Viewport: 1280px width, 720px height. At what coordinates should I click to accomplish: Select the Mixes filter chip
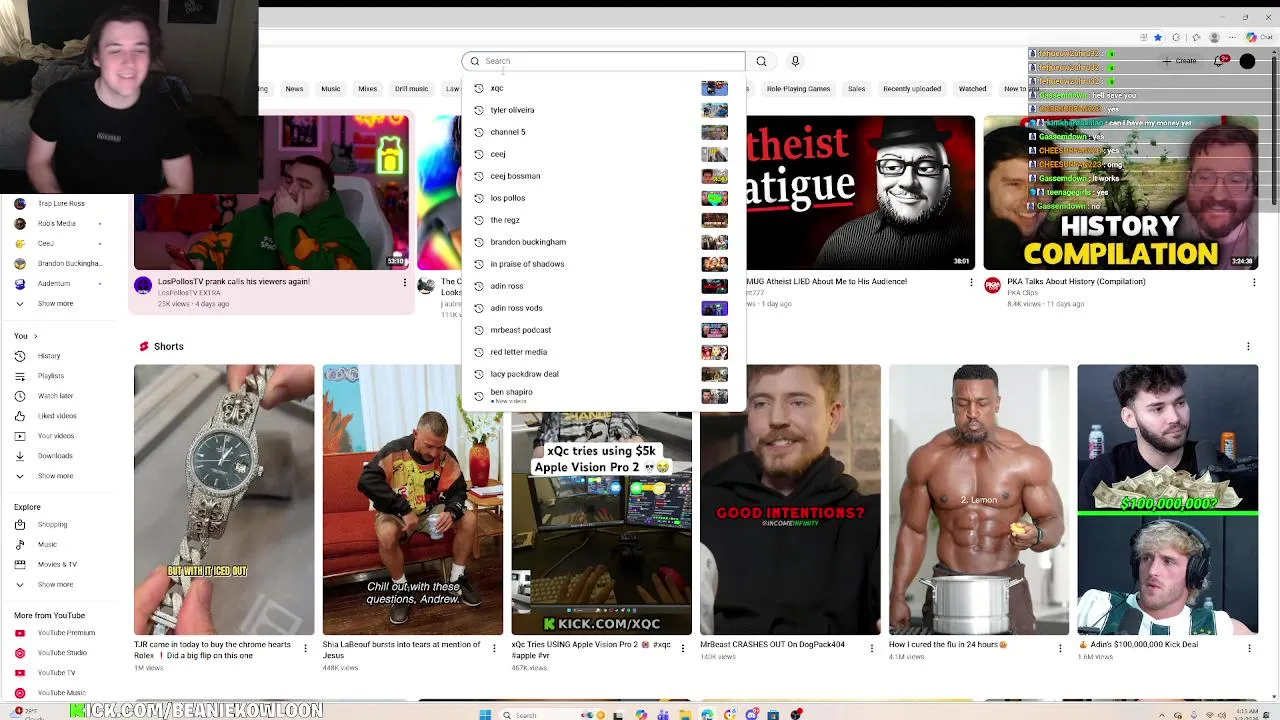(368, 89)
